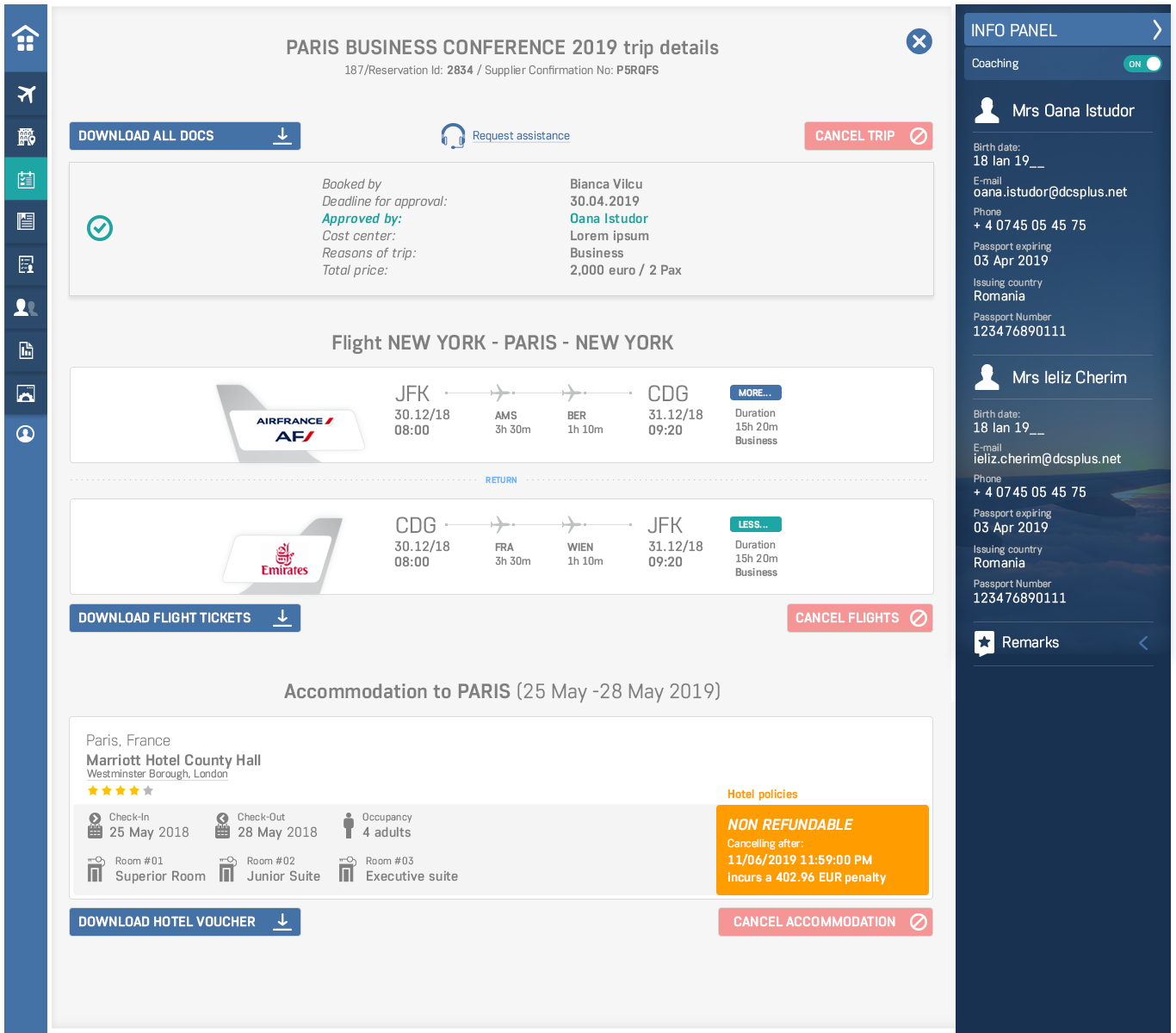Close the trip details panel
Image resolution: width=1176 pixels, height=1033 pixels.
919,41
